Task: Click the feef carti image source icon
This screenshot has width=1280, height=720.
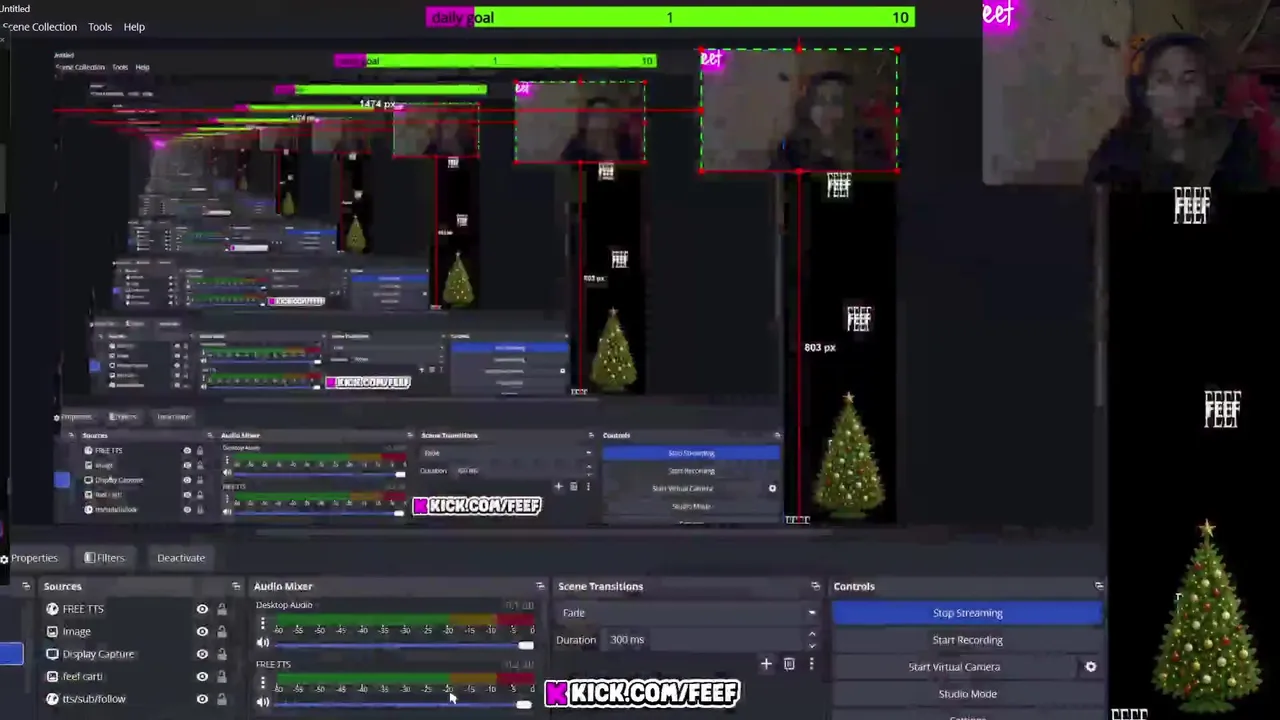Action: pyautogui.click(x=52, y=676)
